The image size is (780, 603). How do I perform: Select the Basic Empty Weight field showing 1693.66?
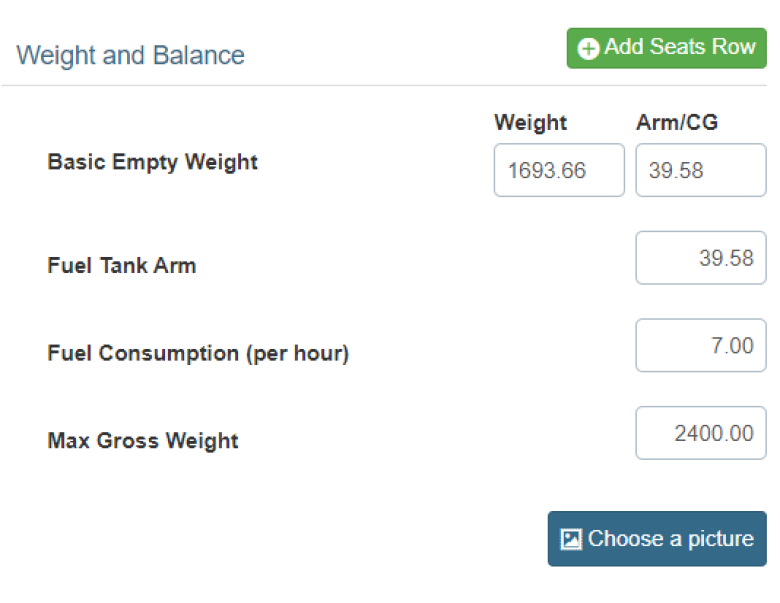559,170
